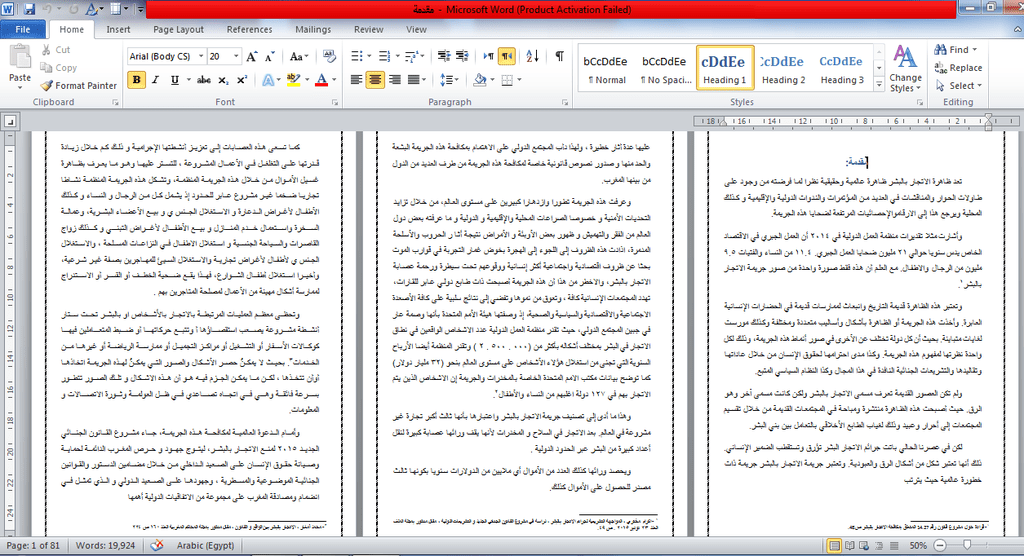
Task: Switch to the Insert tab
Action: pos(118,29)
